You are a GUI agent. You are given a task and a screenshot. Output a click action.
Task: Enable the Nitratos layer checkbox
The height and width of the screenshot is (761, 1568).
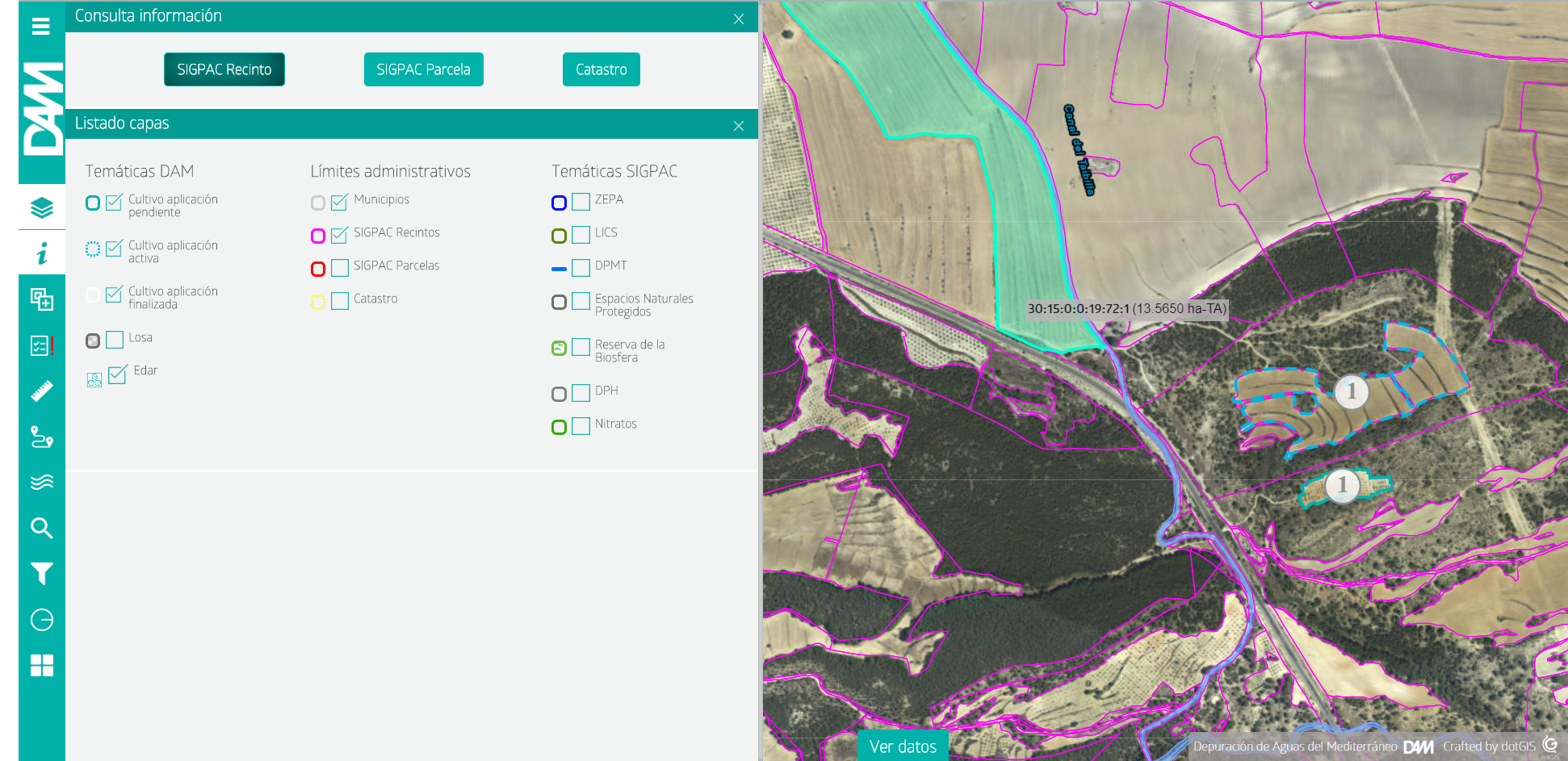click(x=581, y=426)
